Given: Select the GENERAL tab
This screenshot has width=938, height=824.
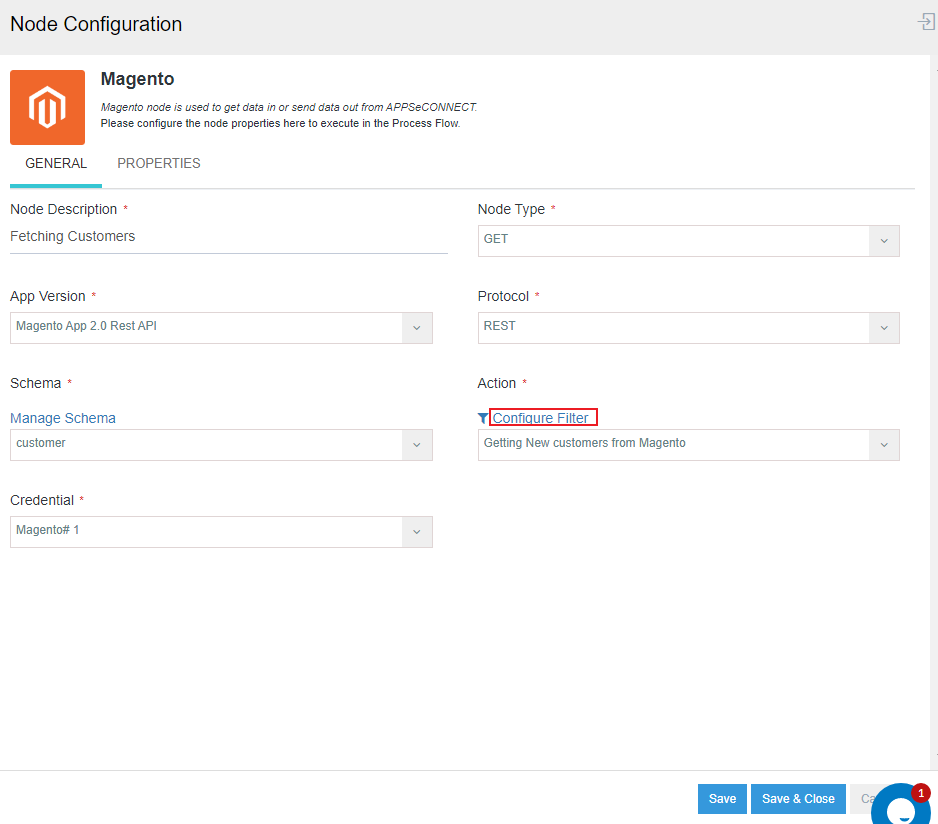Looking at the screenshot, I should [x=56, y=164].
